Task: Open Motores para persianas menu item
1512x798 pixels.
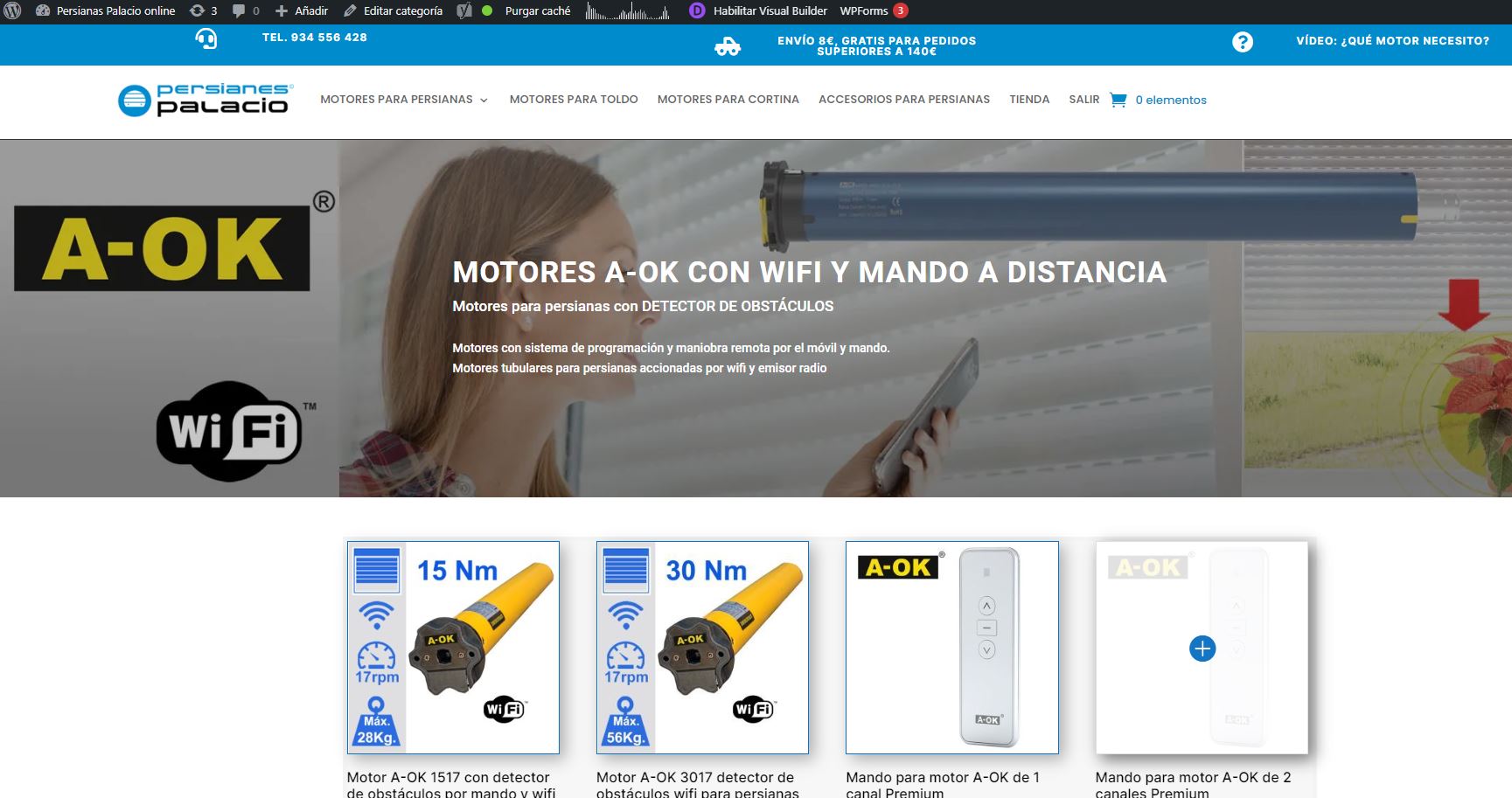Action: click(x=396, y=100)
